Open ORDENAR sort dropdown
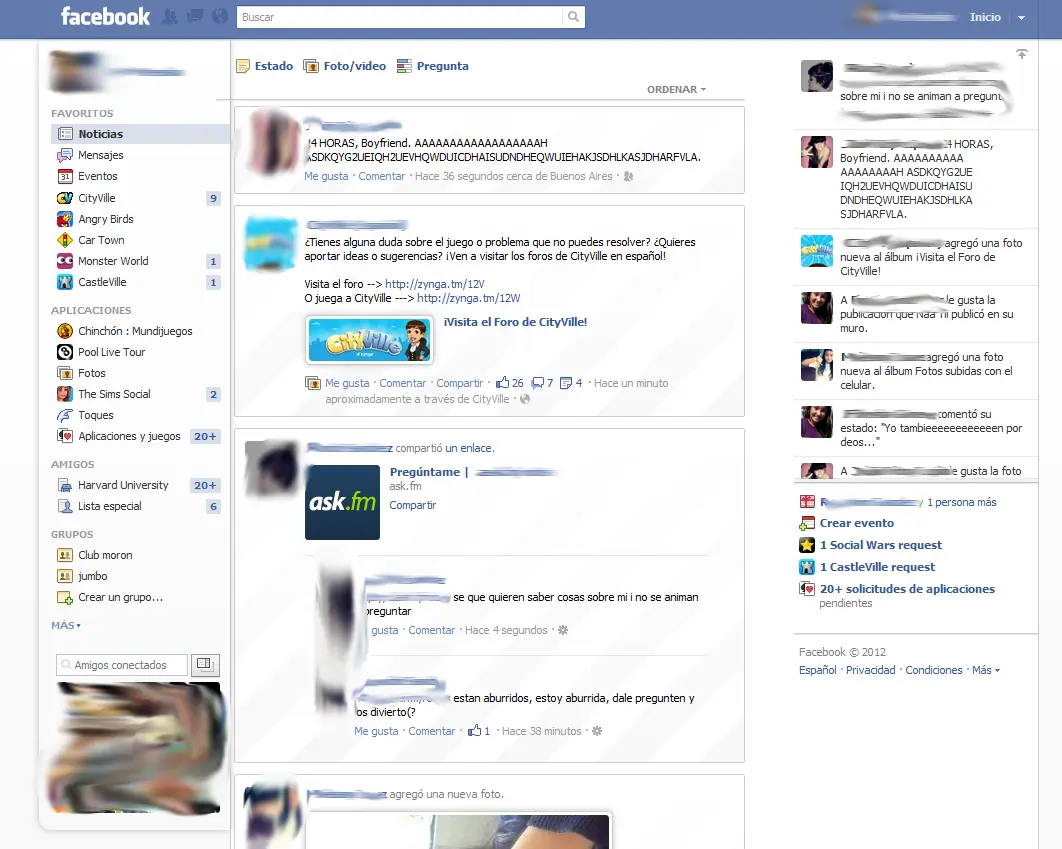 [x=676, y=89]
